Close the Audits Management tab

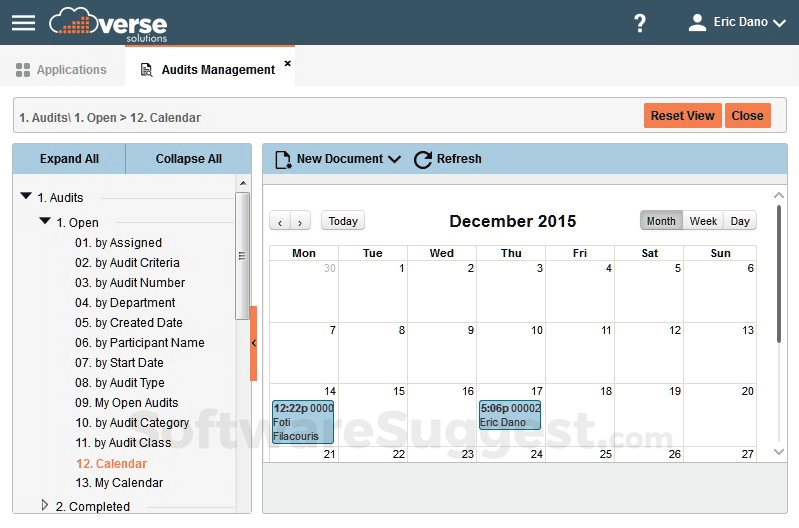[288, 63]
